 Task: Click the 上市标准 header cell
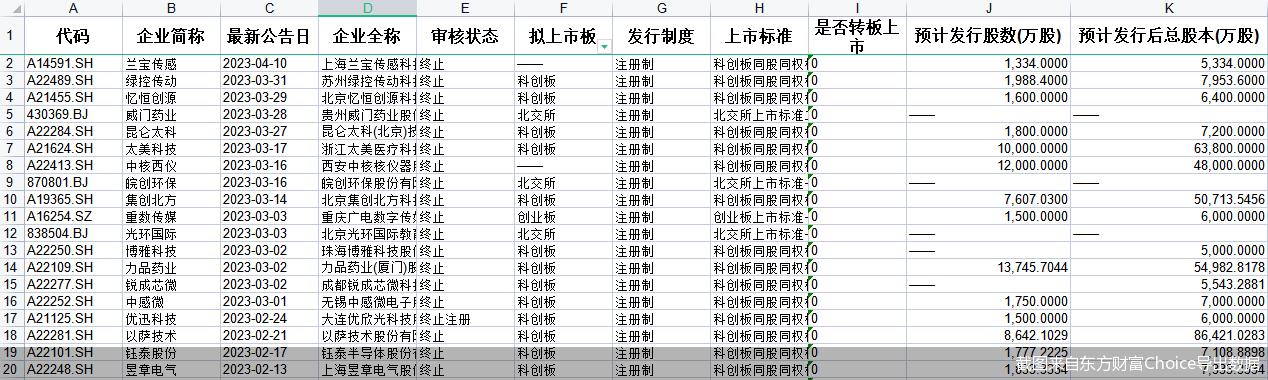click(759, 36)
